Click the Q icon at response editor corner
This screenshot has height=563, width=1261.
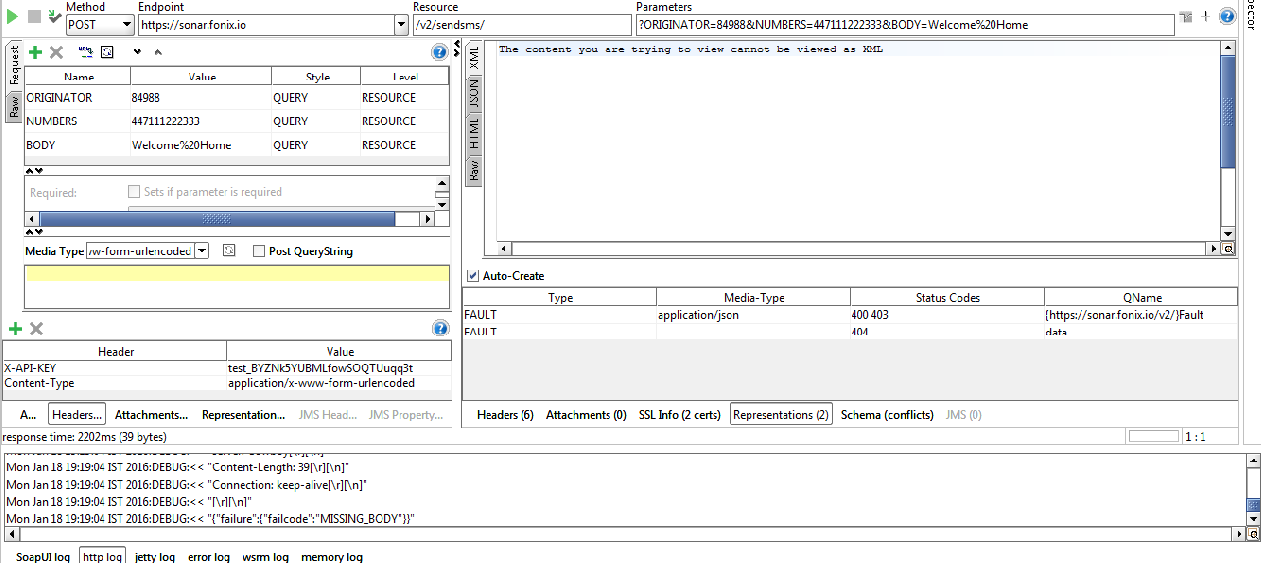(x=1228, y=249)
